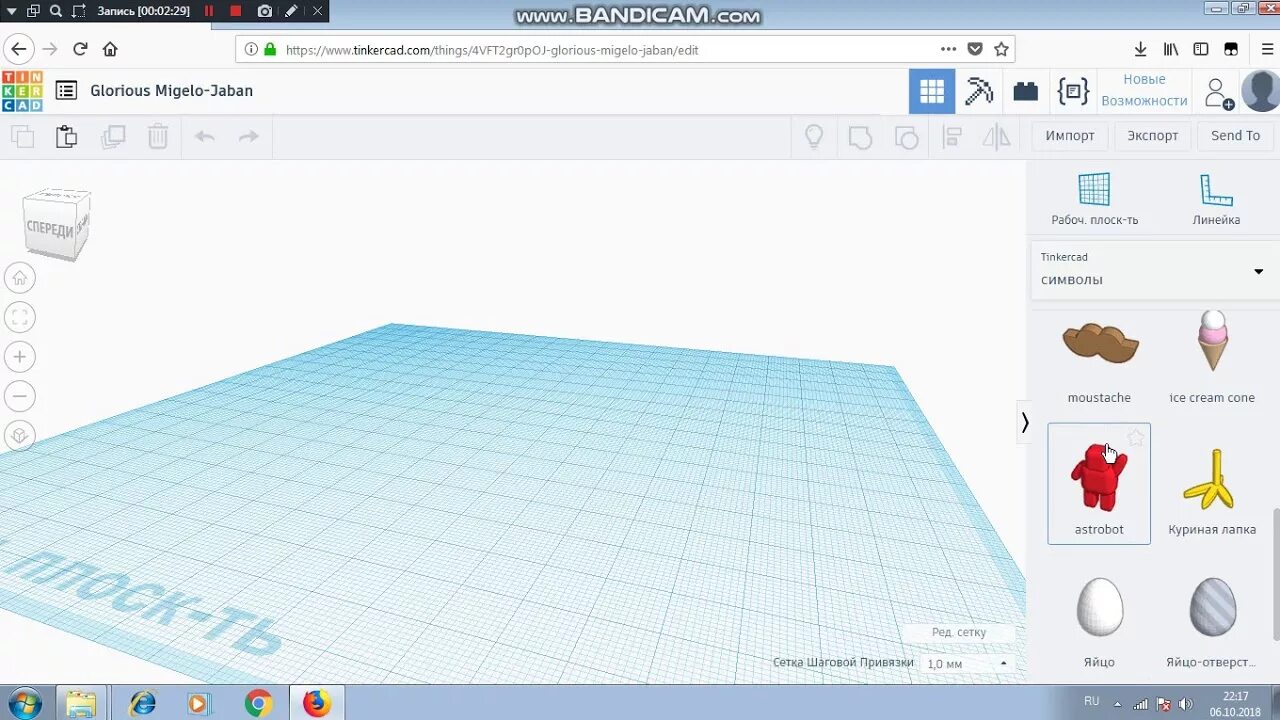
Task: Open the browser downloads arrow
Action: (1140, 49)
